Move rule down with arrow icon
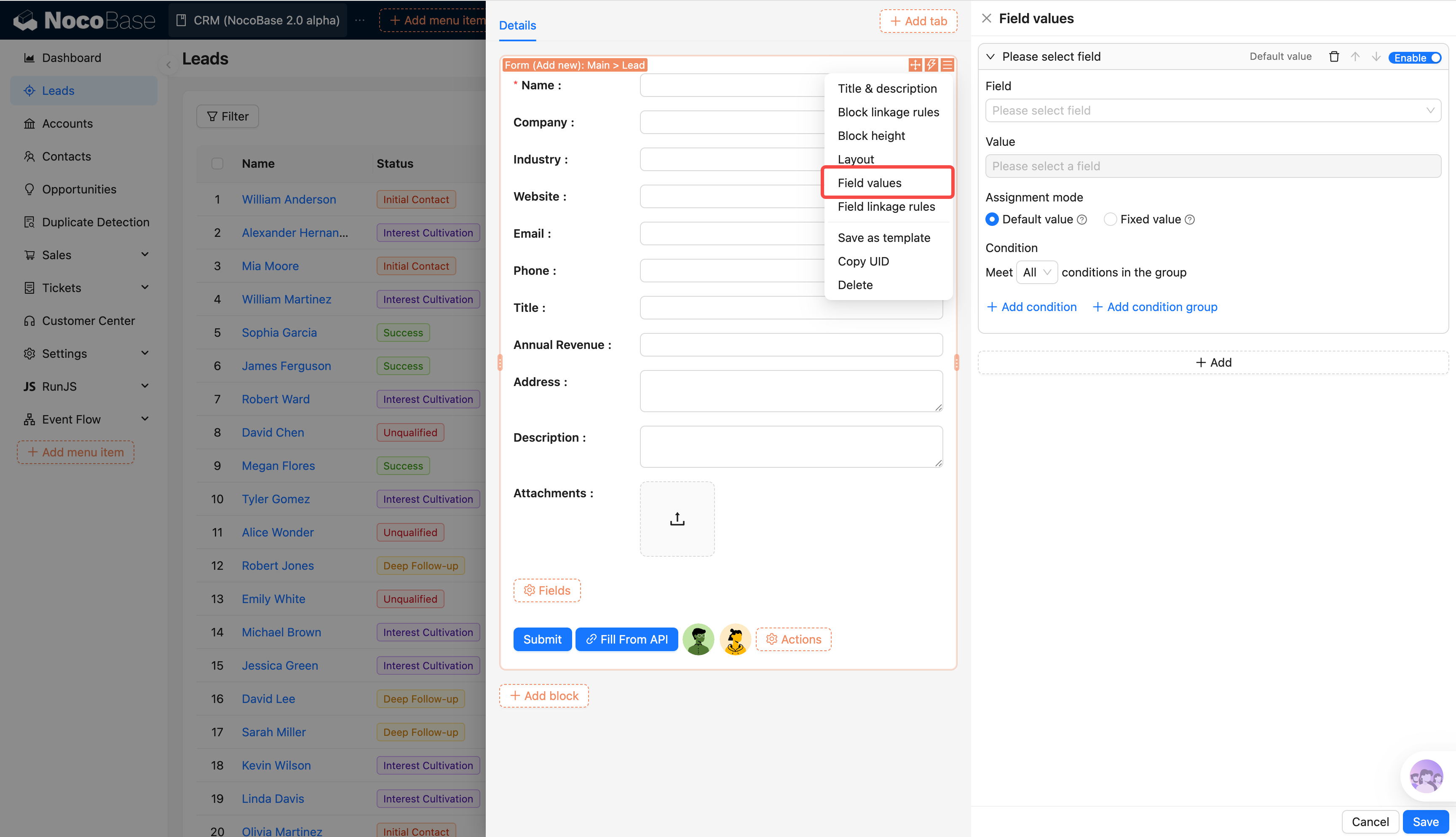The height and width of the screenshot is (837, 1456). [x=1376, y=56]
